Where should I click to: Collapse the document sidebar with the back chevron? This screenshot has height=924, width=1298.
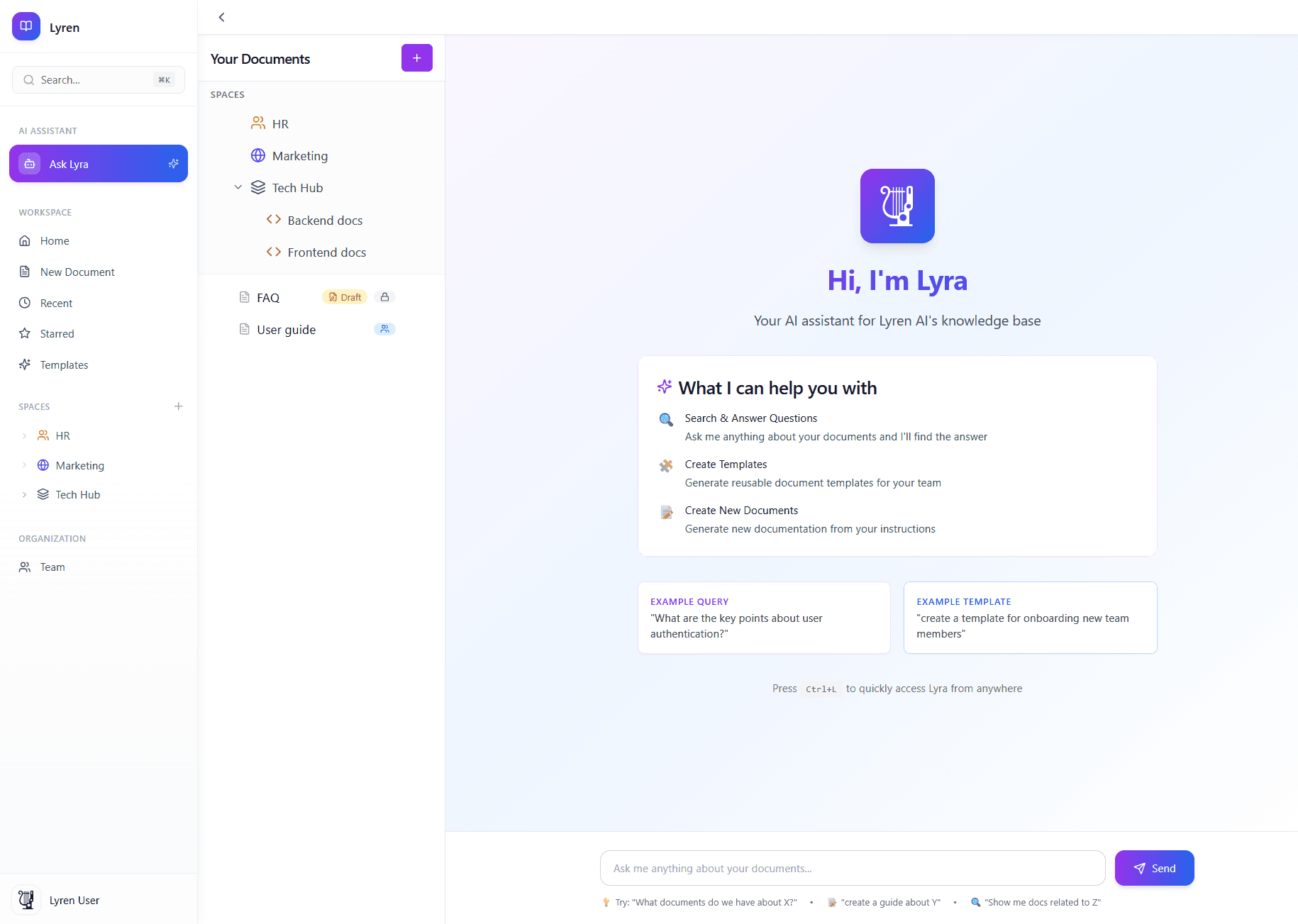pyautogui.click(x=221, y=17)
